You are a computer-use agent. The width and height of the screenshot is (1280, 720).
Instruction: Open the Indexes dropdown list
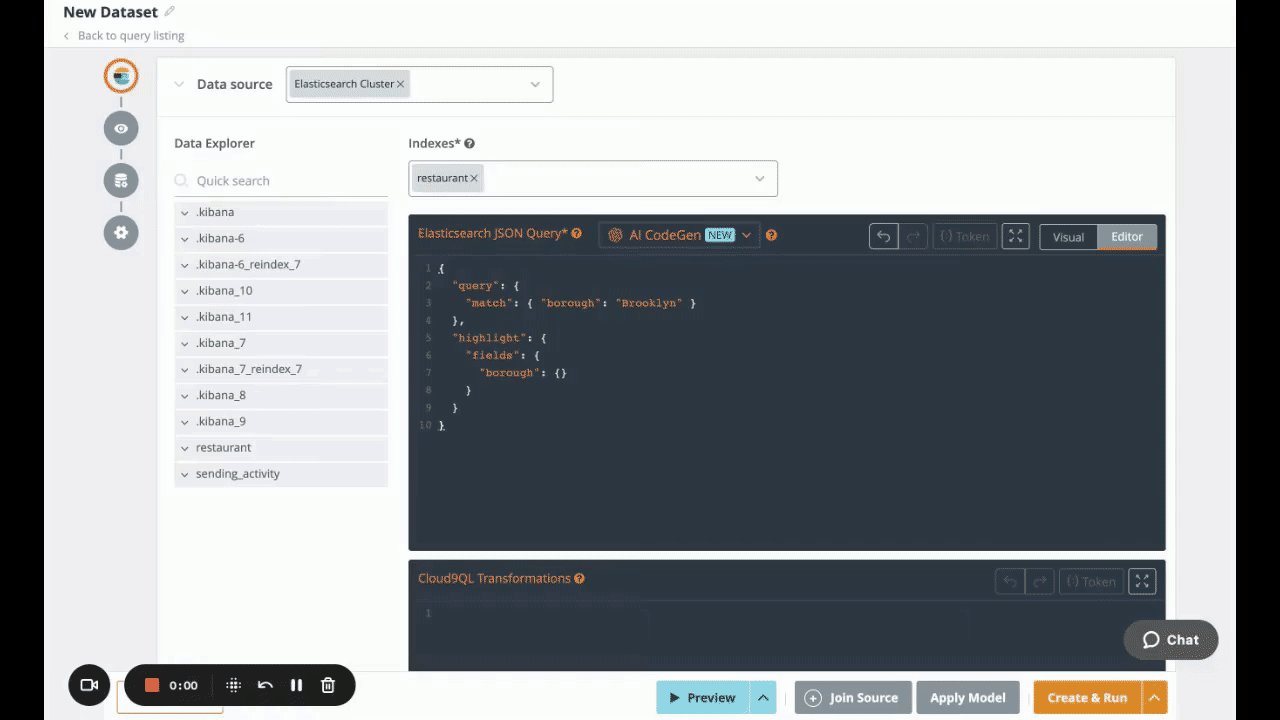tap(759, 179)
